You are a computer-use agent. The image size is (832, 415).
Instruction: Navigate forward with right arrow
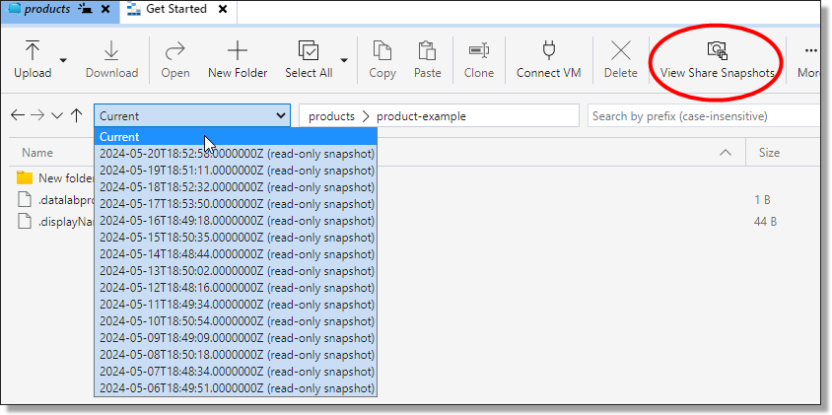pos(37,115)
